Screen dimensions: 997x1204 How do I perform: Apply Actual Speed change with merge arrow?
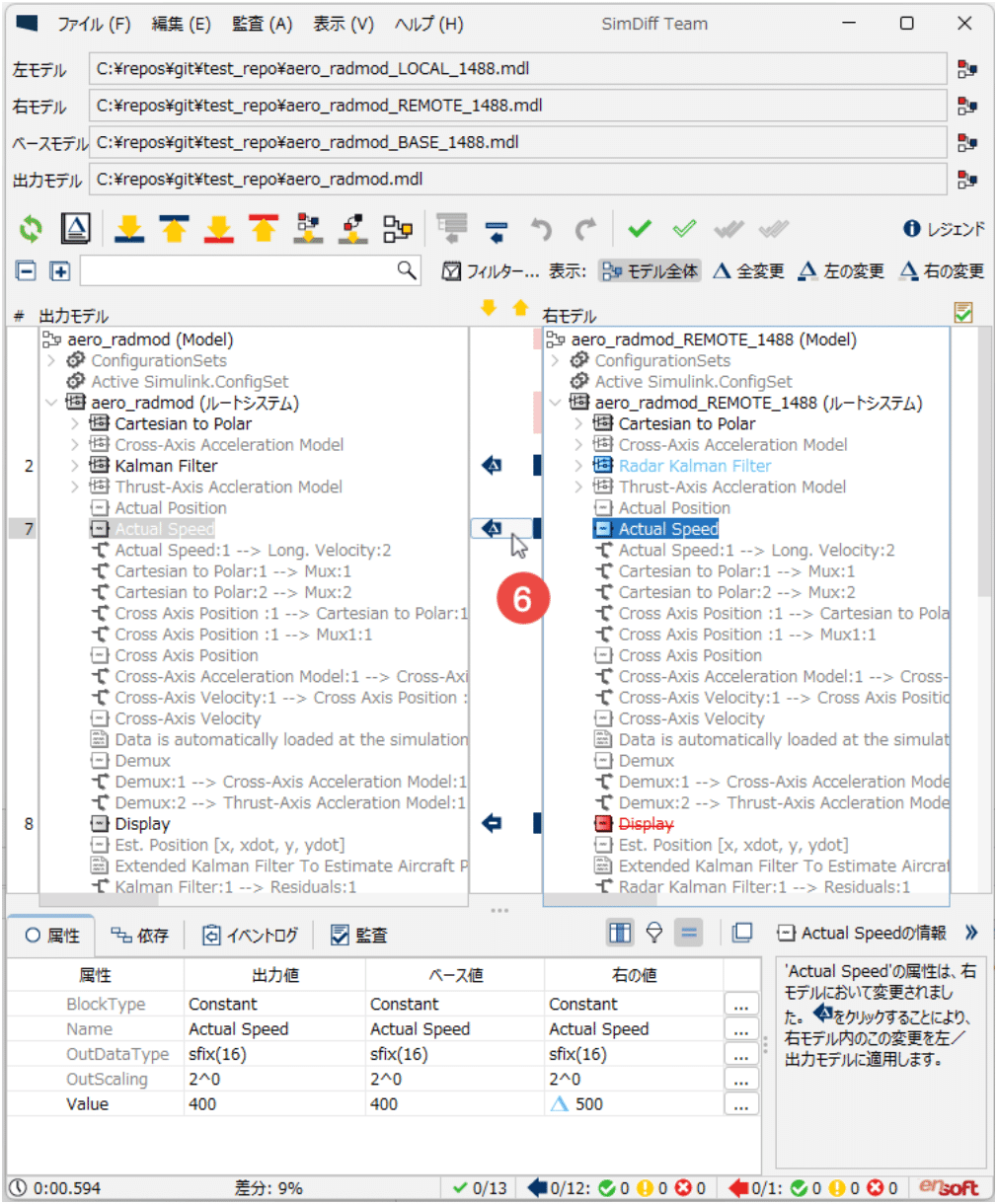coord(493,528)
